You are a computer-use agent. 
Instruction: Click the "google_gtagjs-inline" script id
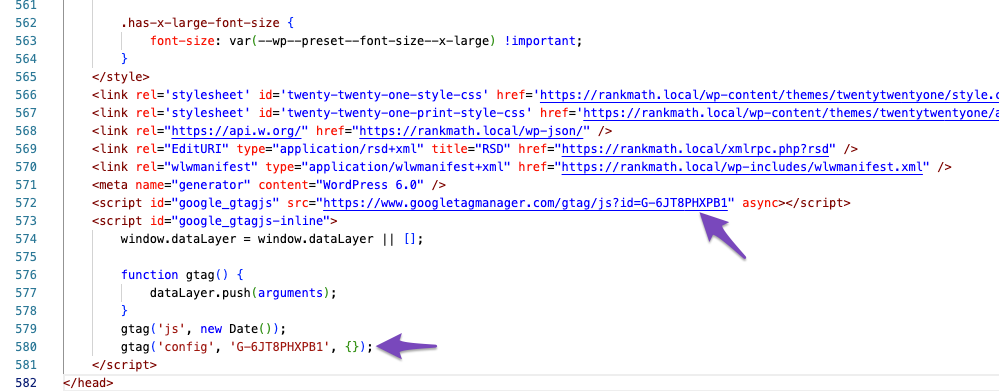[x=251, y=221]
